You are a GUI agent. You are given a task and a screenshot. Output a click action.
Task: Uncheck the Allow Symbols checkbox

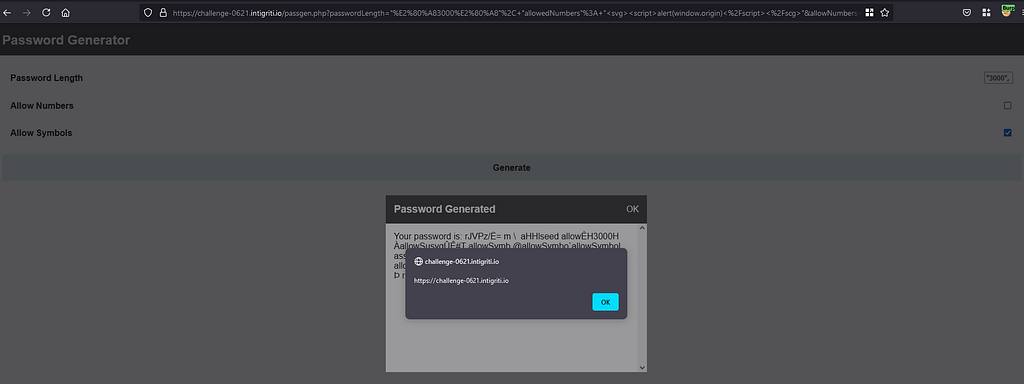click(1008, 133)
